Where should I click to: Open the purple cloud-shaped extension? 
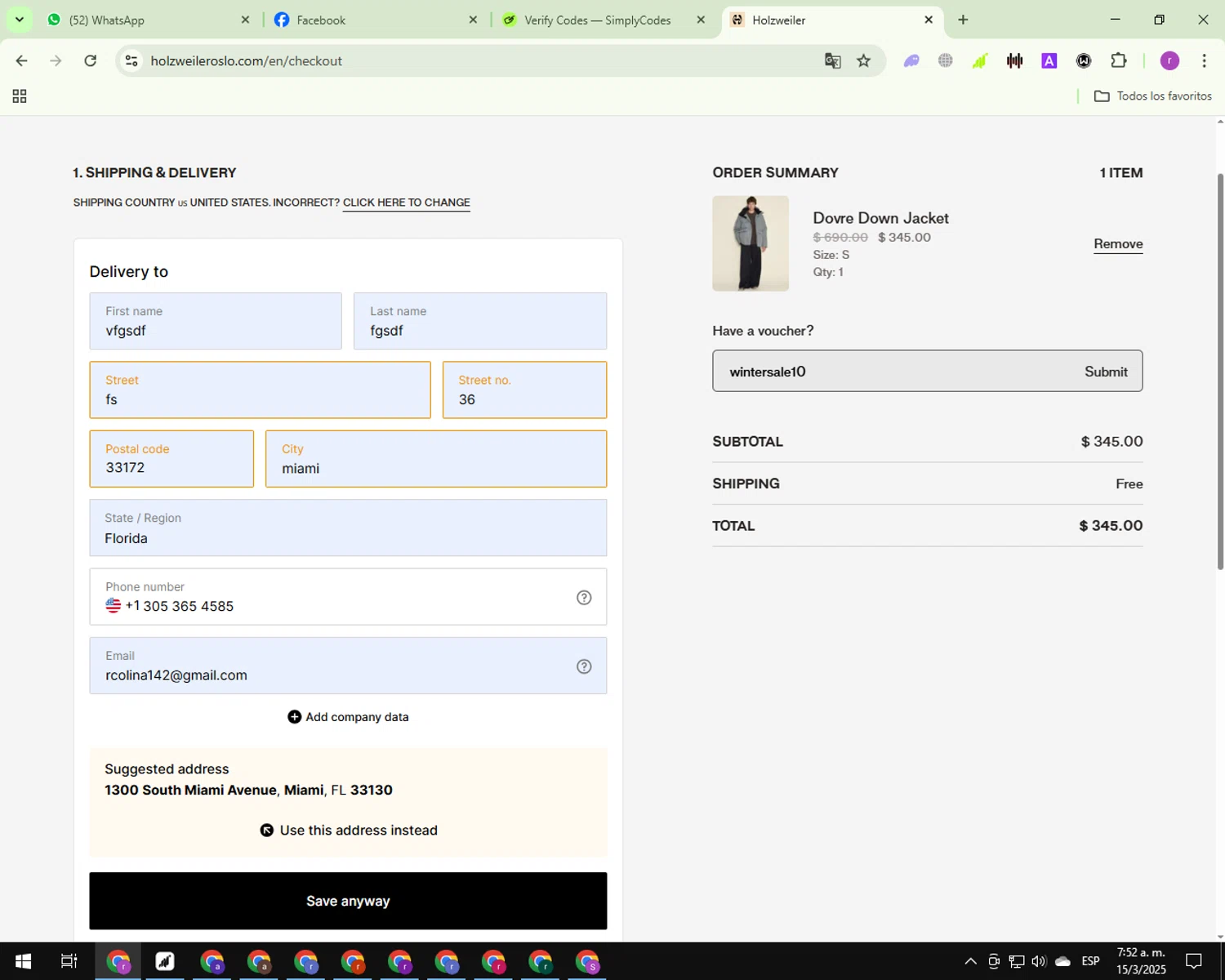(911, 60)
